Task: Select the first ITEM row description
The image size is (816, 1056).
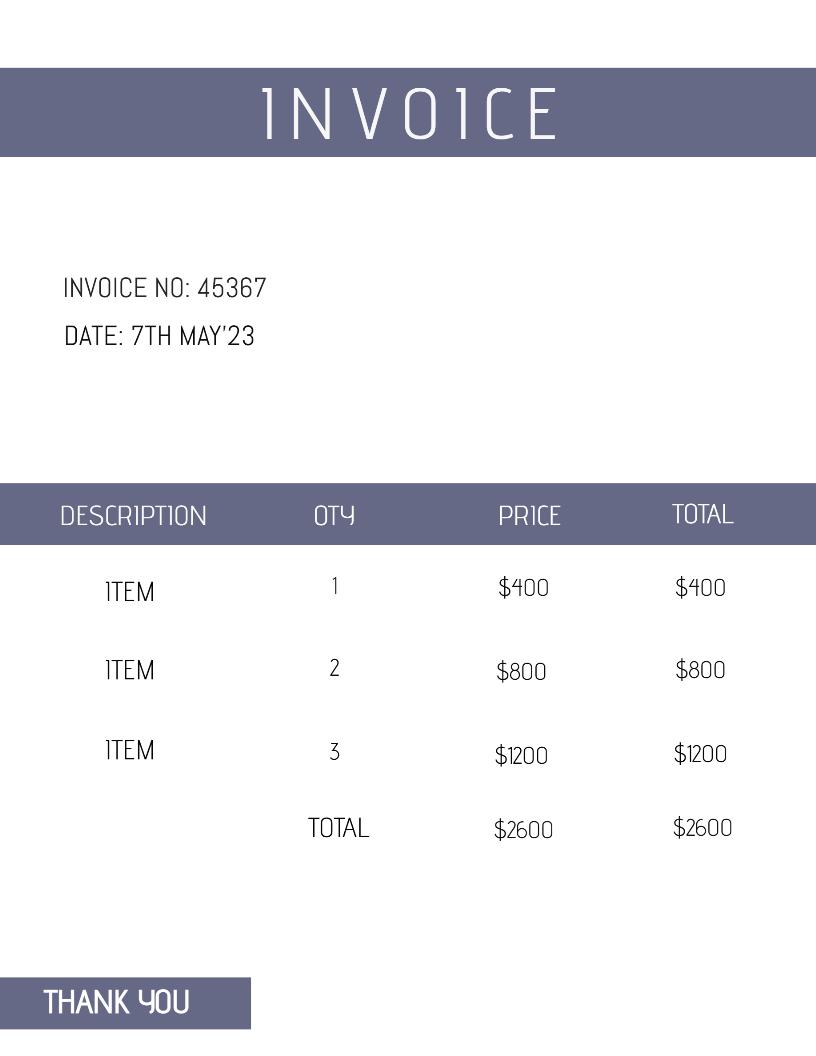Action: tap(130, 592)
